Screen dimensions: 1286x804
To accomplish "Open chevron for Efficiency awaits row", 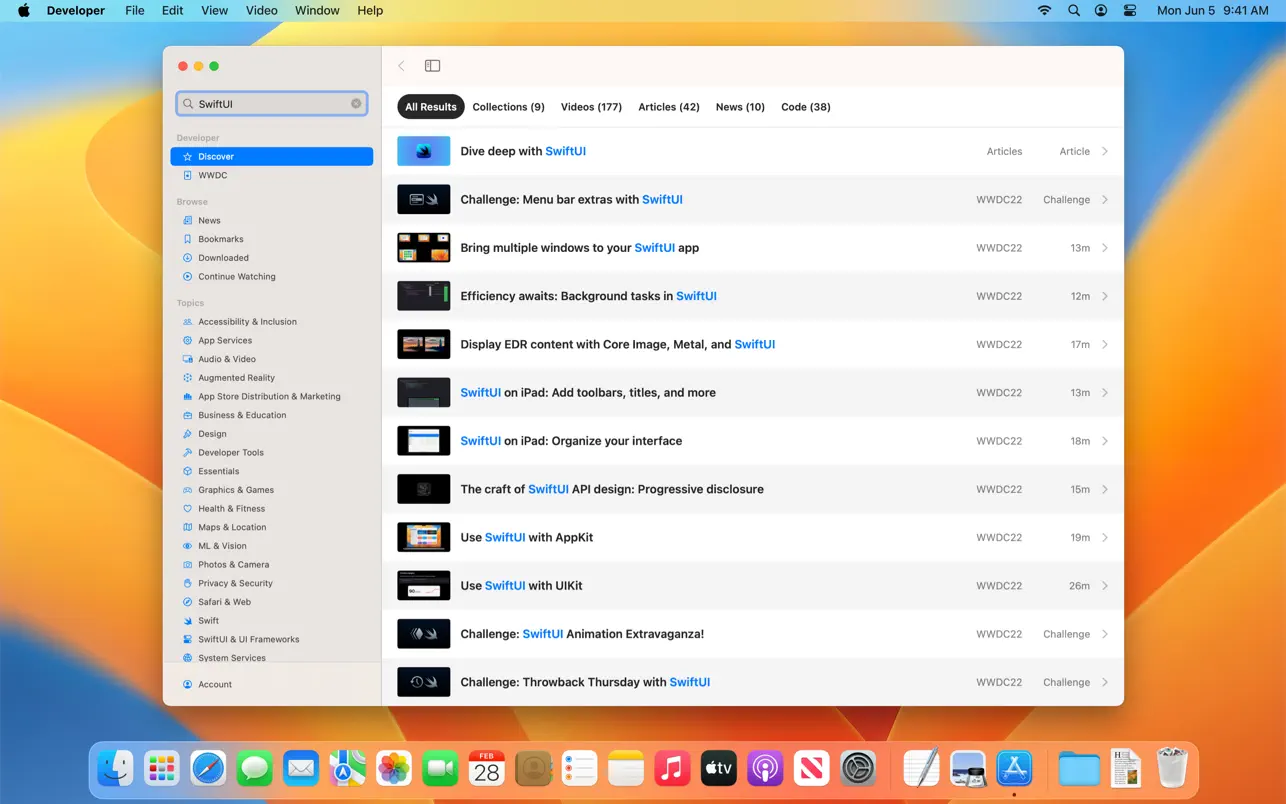I will [1105, 296].
